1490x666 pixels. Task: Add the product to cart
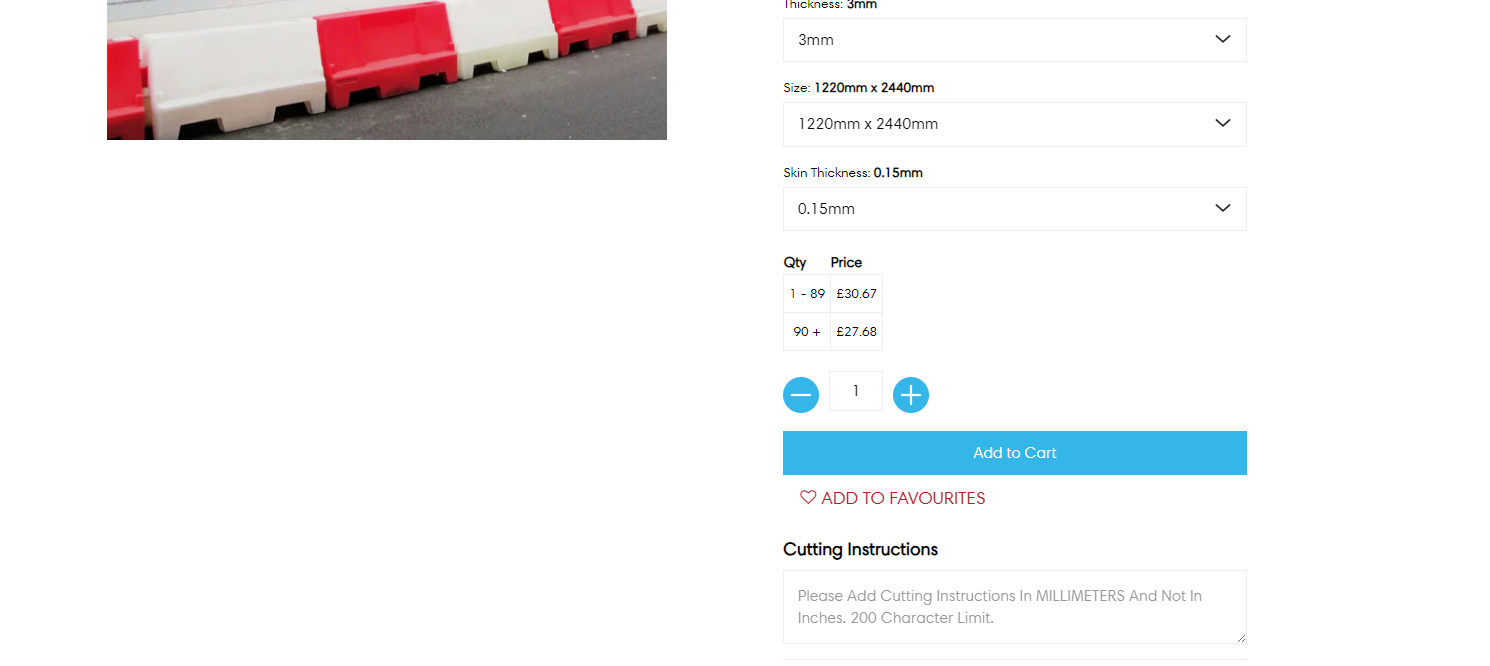click(x=1015, y=453)
